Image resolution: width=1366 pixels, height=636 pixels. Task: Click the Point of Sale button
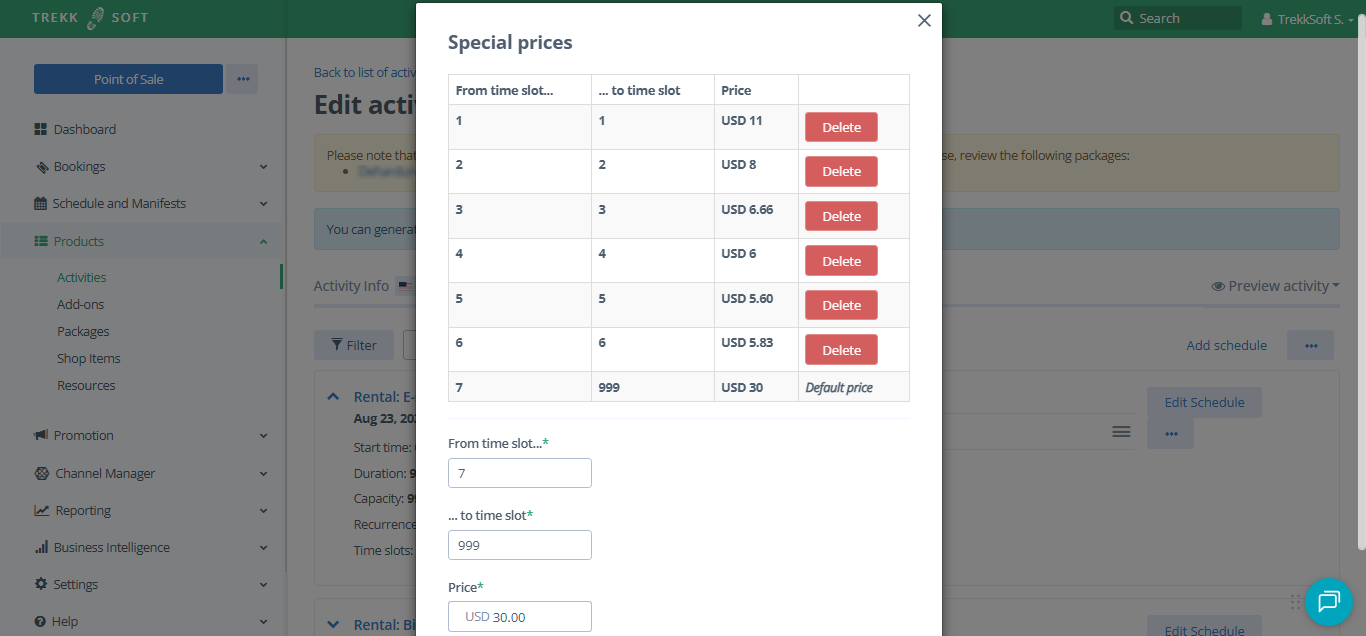[x=128, y=79]
